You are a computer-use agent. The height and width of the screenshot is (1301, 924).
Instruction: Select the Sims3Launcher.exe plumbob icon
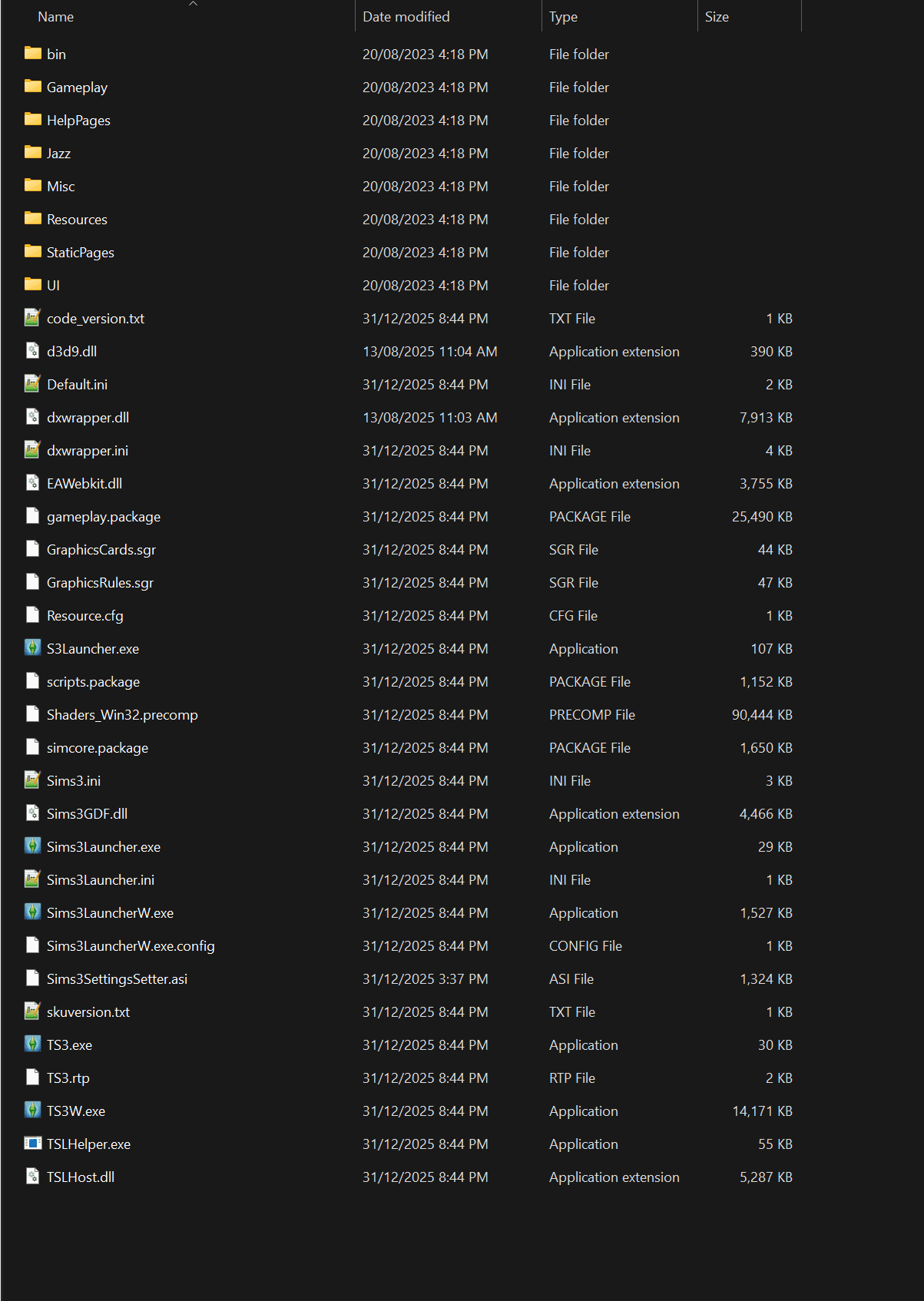click(x=32, y=846)
